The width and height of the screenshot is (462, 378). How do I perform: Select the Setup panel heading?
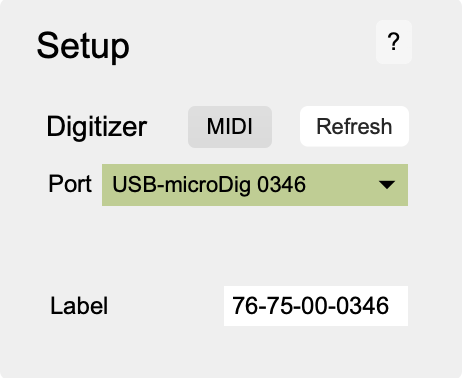[83, 46]
